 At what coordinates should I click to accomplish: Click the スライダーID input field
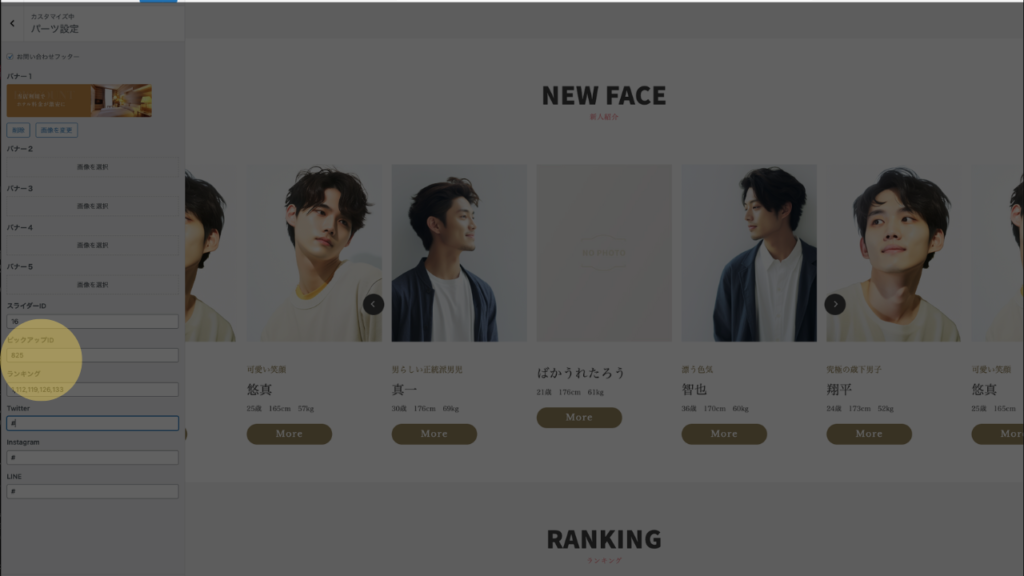coord(92,321)
